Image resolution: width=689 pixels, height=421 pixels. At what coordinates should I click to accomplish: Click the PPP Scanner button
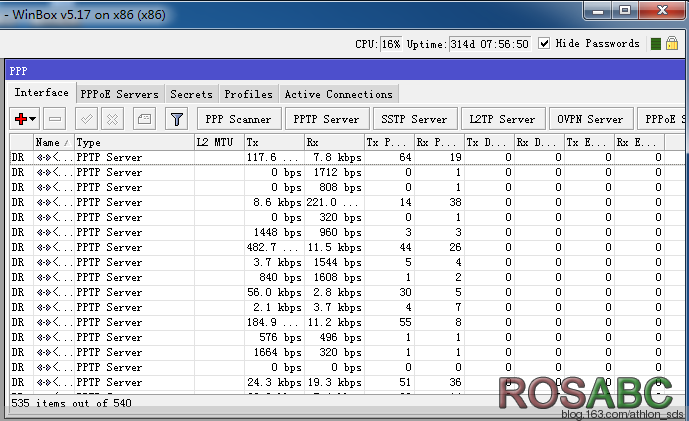[x=239, y=119]
